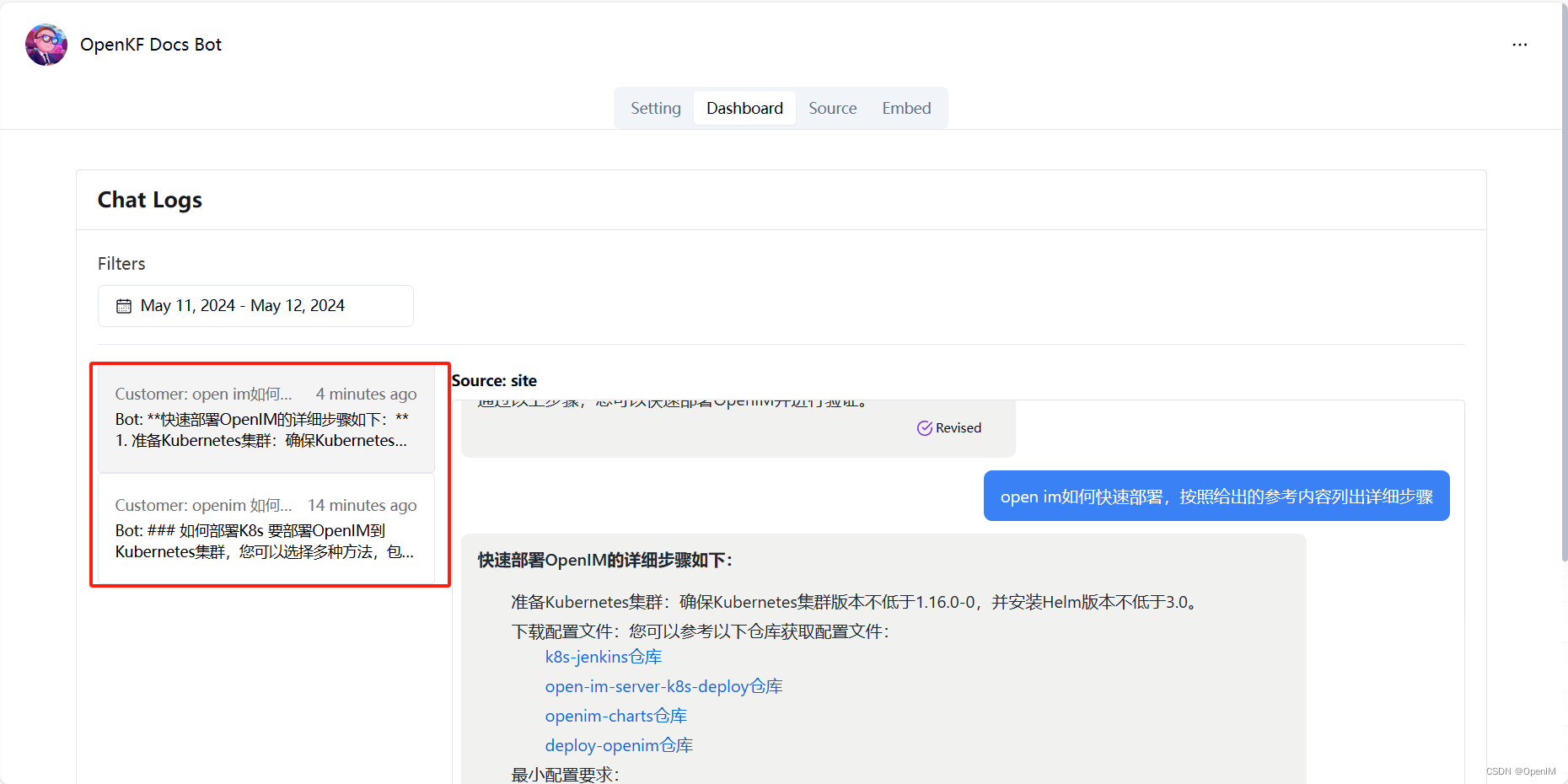
Task: Select the chat log from 4 minutes ago
Action: (x=266, y=418)
